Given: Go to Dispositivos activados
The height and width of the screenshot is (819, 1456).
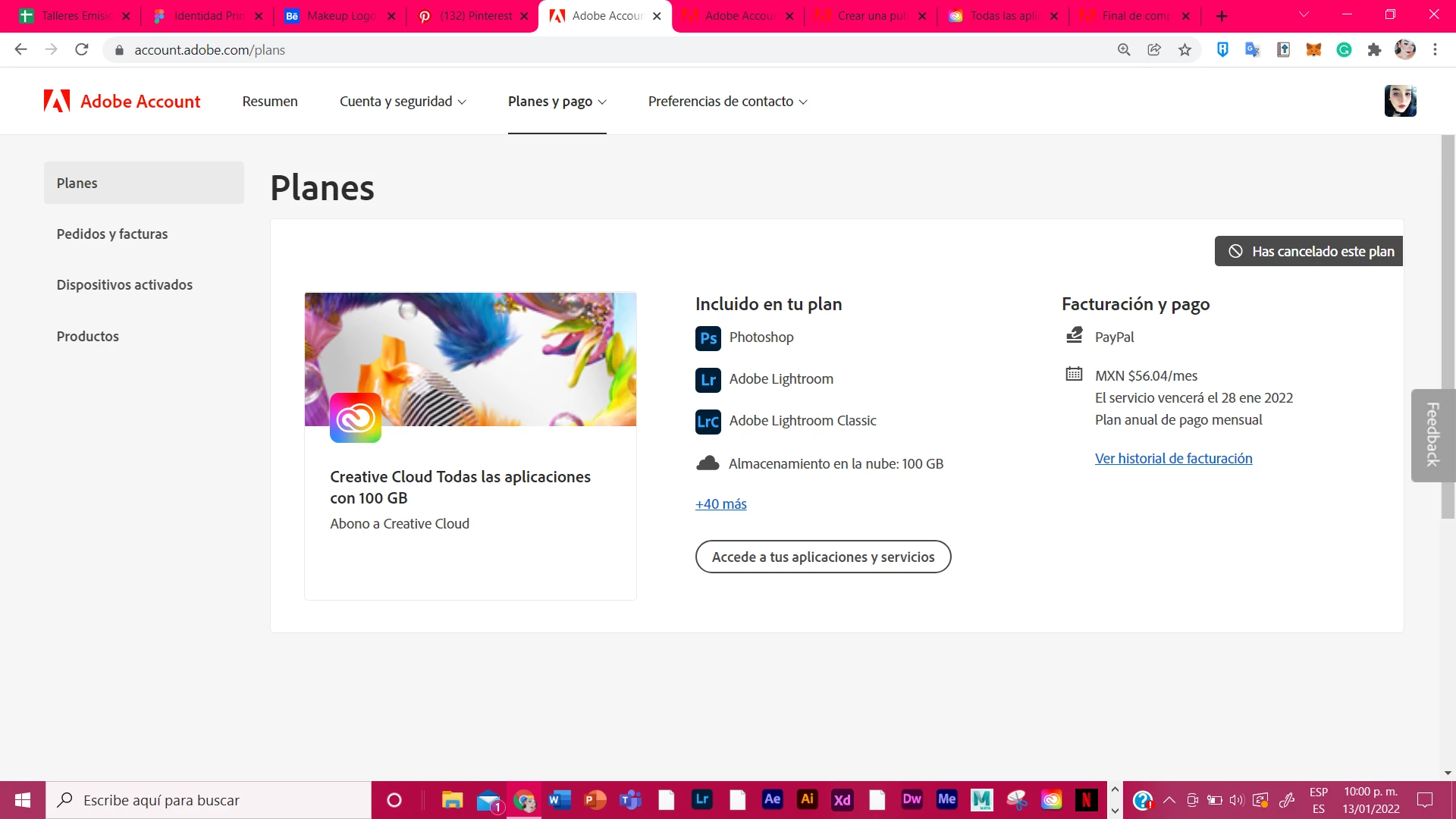Looking at the screenshot, I should point(124,285).
